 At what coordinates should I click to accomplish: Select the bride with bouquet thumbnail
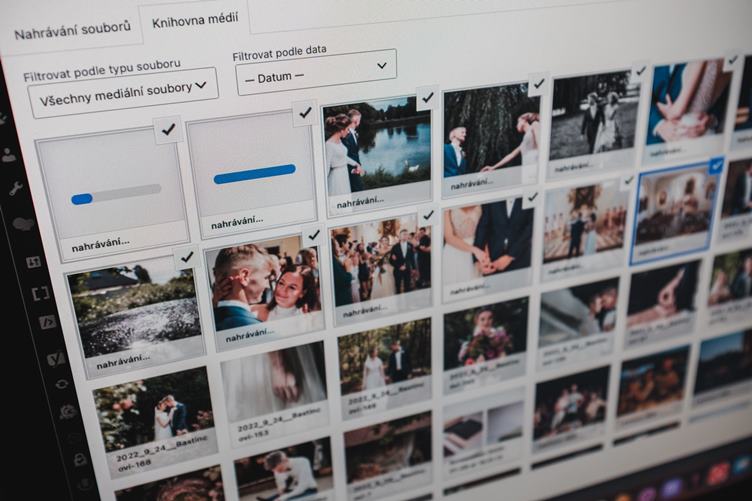(485, 344)
